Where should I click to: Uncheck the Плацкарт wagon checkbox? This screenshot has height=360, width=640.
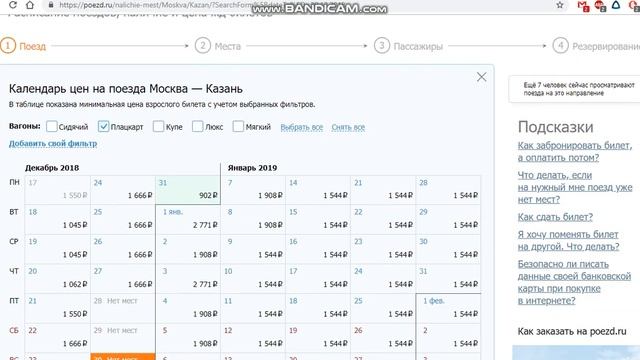(x=103, y=127)
